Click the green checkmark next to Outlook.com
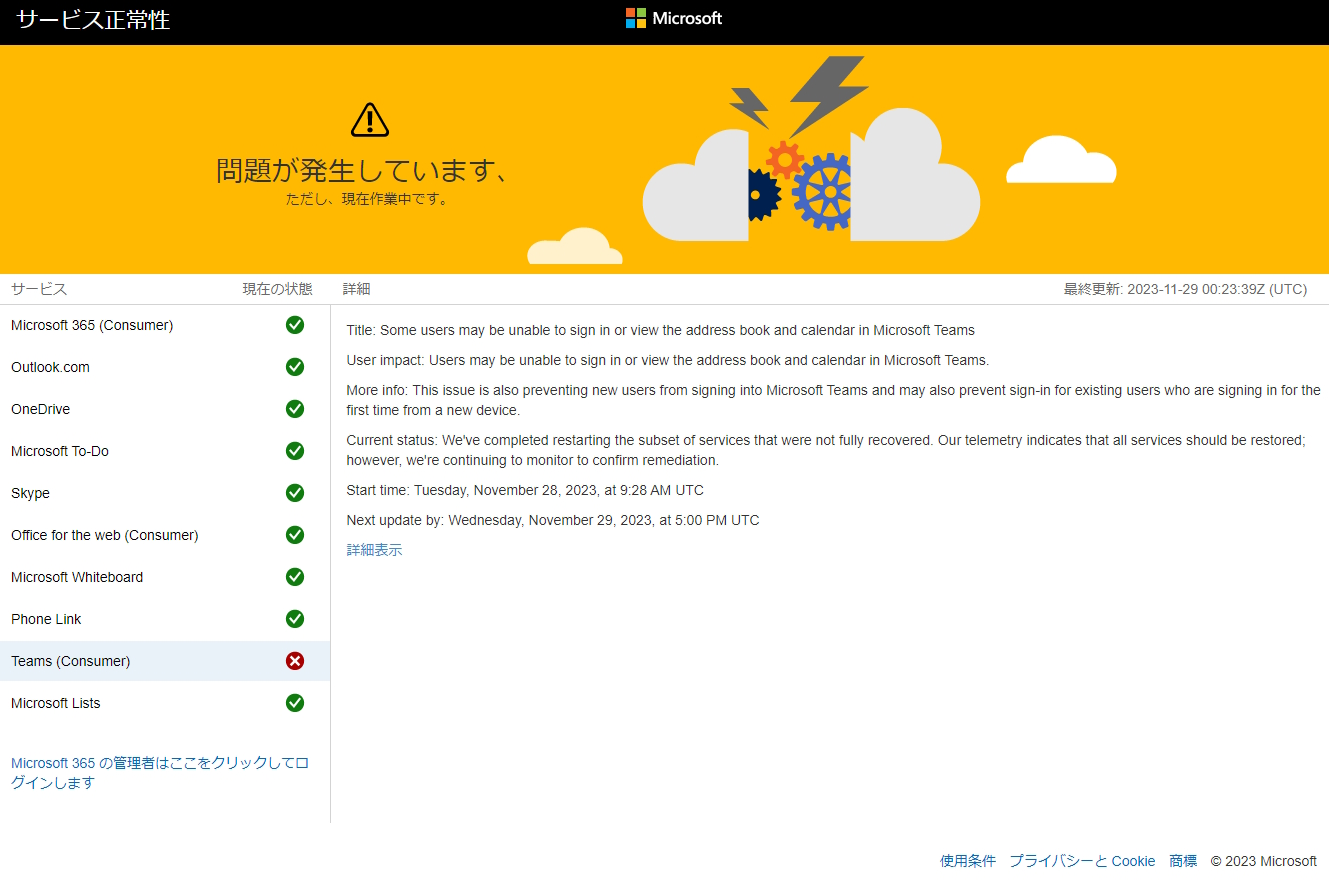The image size is (1329, 894). (x=294, y=367)
